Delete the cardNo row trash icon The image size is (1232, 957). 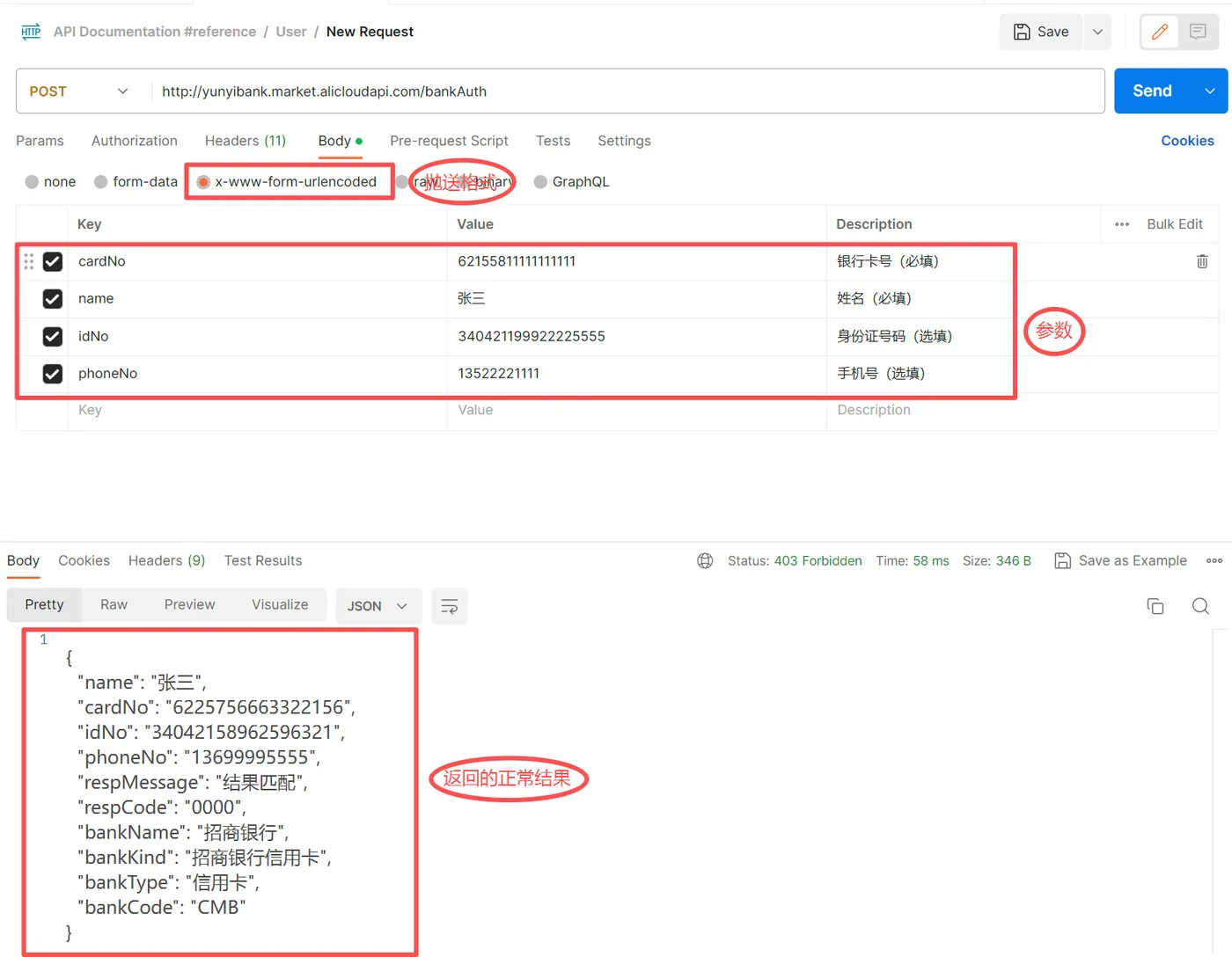(x=1202, y=261)
